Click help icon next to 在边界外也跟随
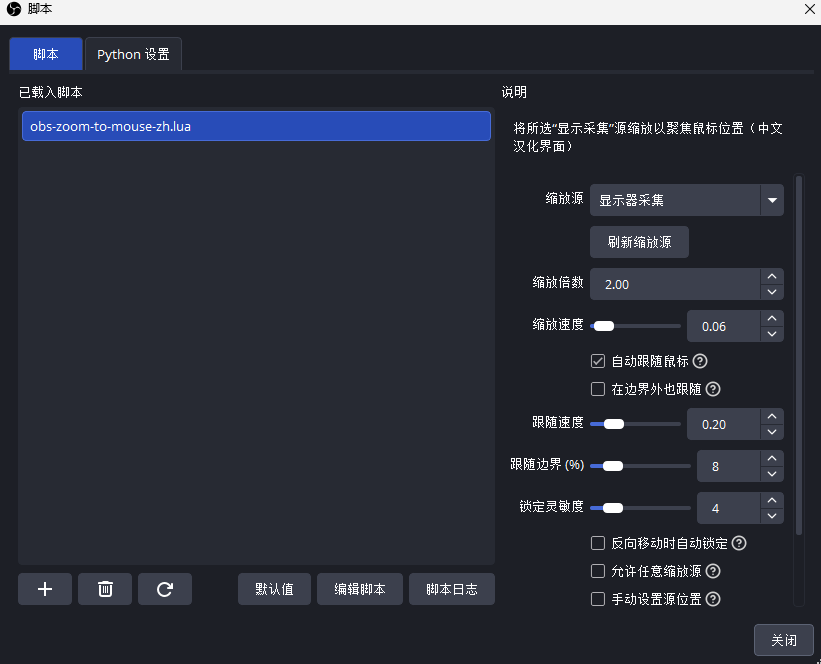 (713, 389)
